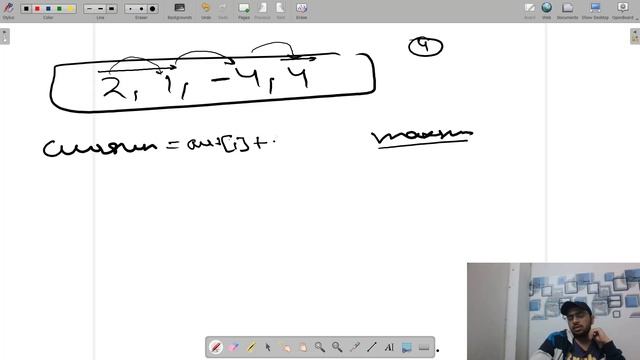Open the Documents view
Image resolution: width=640 pixels, height=360 pixels.
coord(567,10)
